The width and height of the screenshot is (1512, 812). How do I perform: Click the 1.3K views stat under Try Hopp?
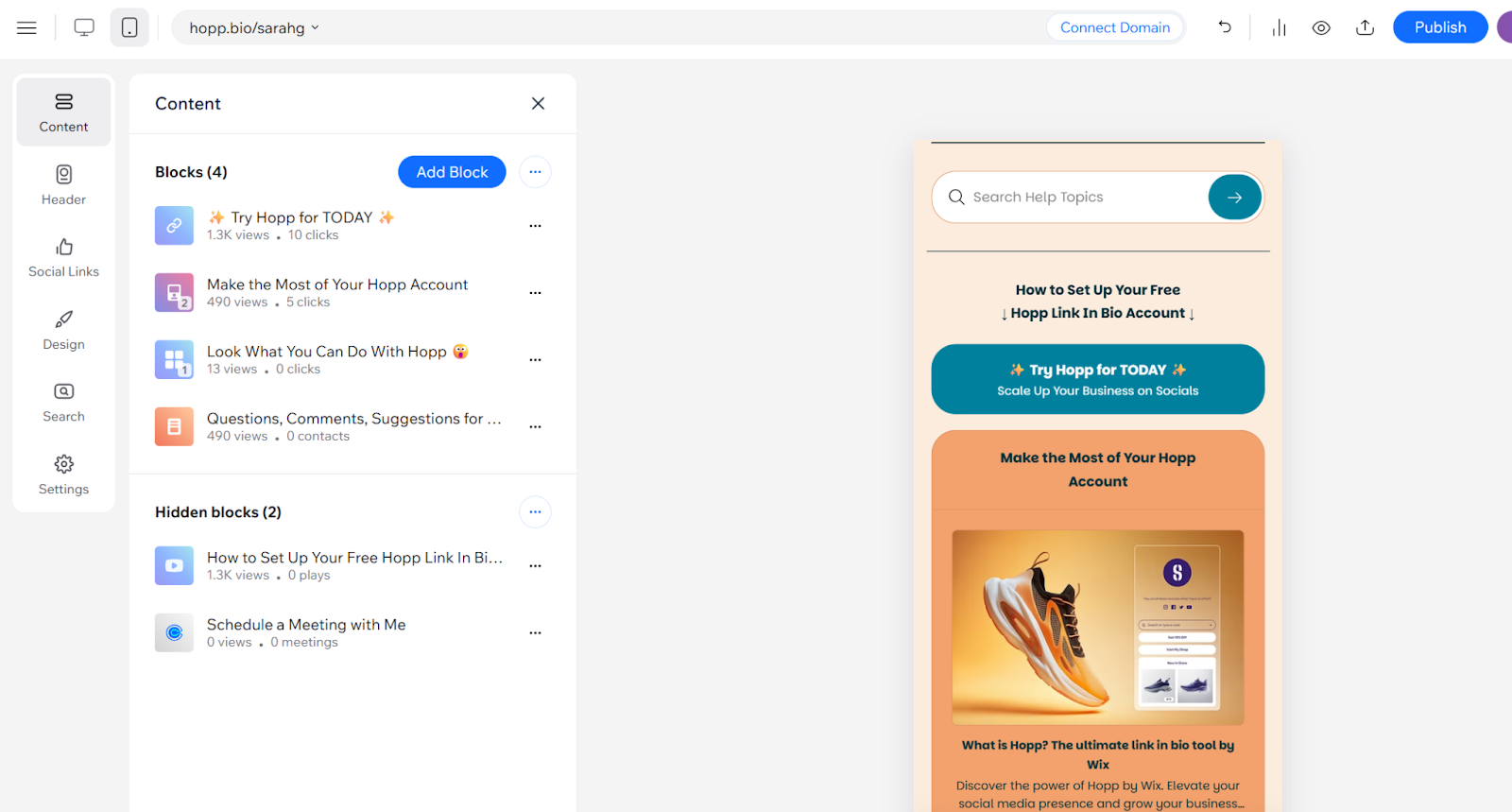coord(238,235)
